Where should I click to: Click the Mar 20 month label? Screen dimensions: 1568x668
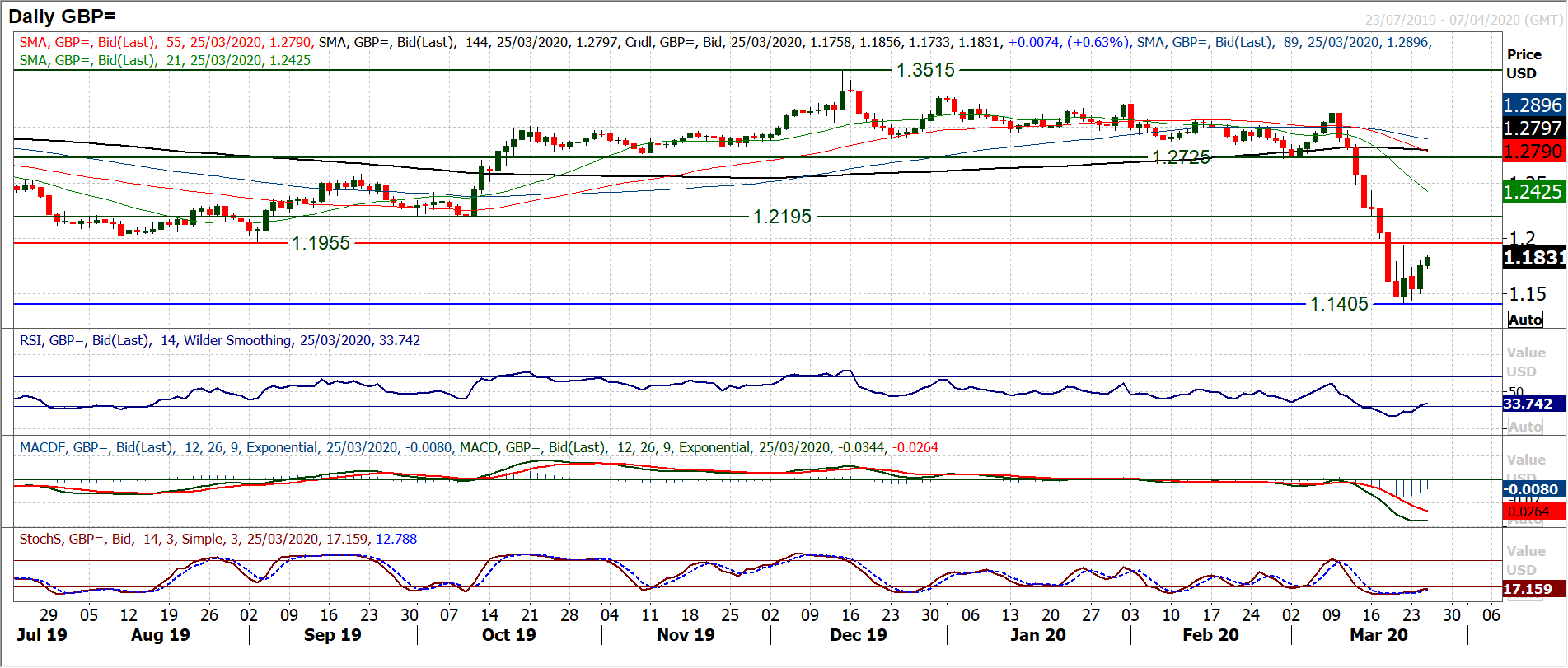tap(1378, 635)
